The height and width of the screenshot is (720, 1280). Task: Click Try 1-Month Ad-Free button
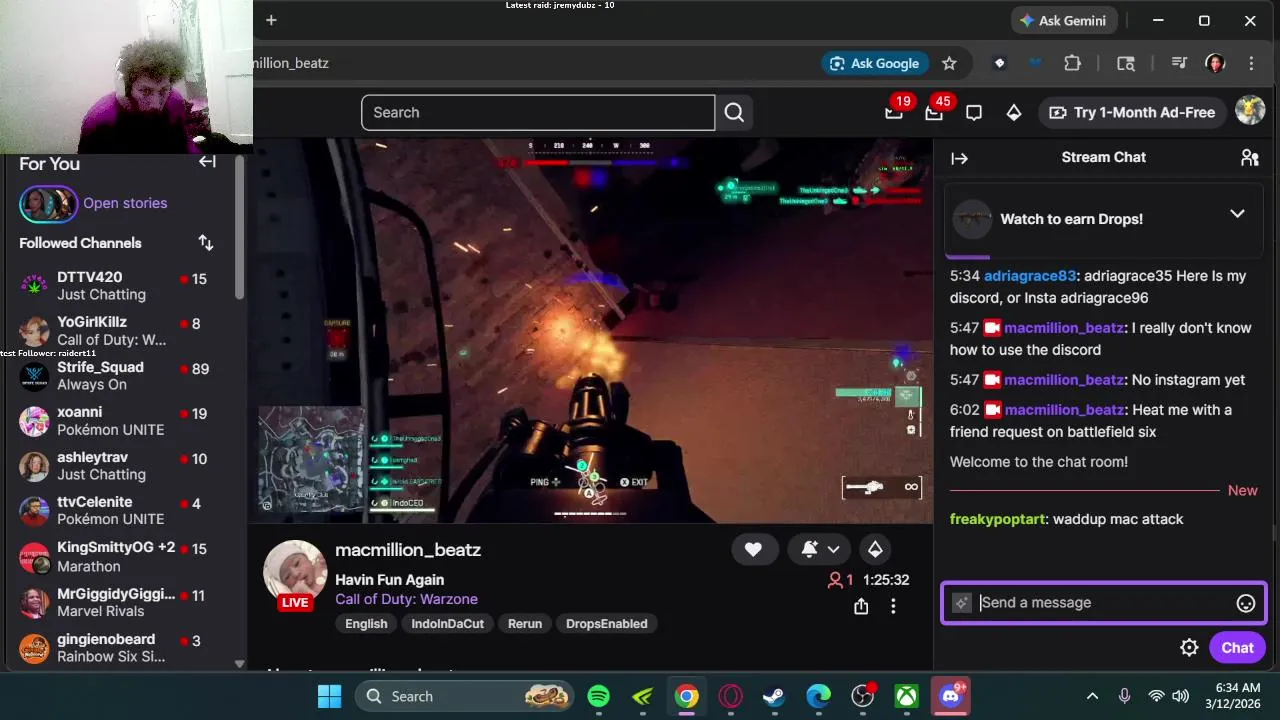[x=1131, y=112]
